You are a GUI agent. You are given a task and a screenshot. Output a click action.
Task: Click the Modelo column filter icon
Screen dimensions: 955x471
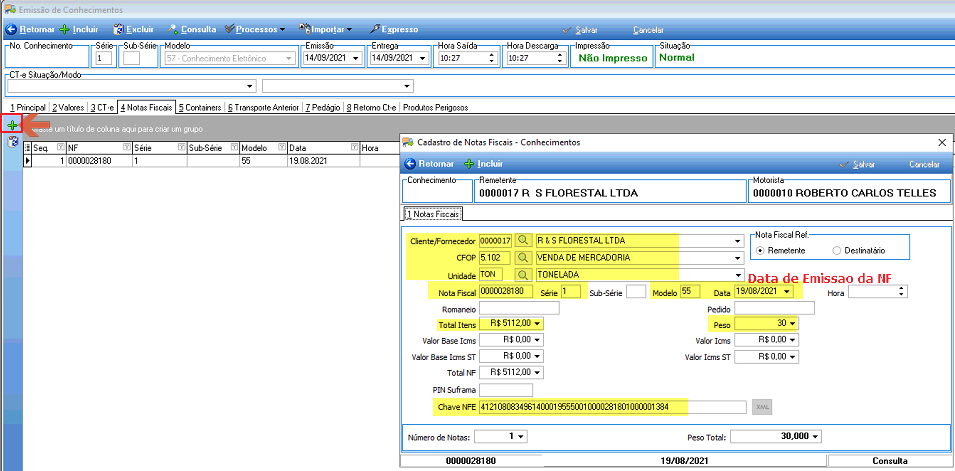tap(282, 147)
